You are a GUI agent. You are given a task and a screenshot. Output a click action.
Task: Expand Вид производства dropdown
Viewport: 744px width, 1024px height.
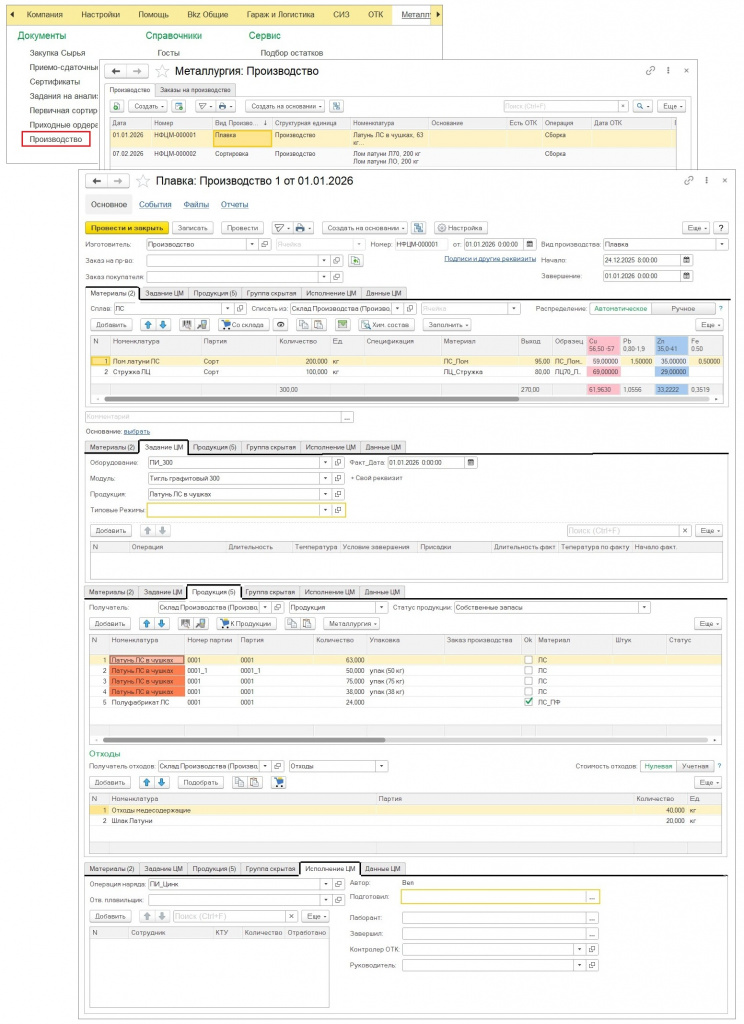tap(722, 244)
